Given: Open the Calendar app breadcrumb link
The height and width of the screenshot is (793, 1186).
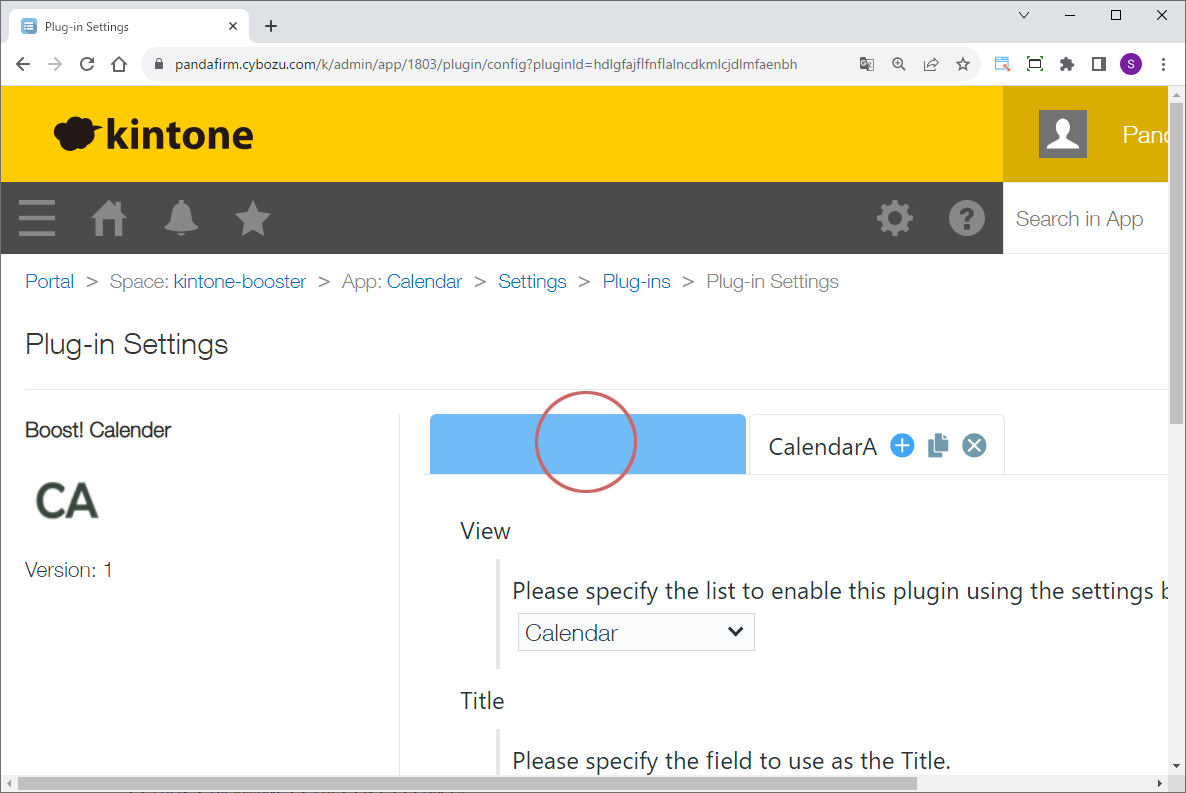Looking at the screenshot, I should pos(424,282).
